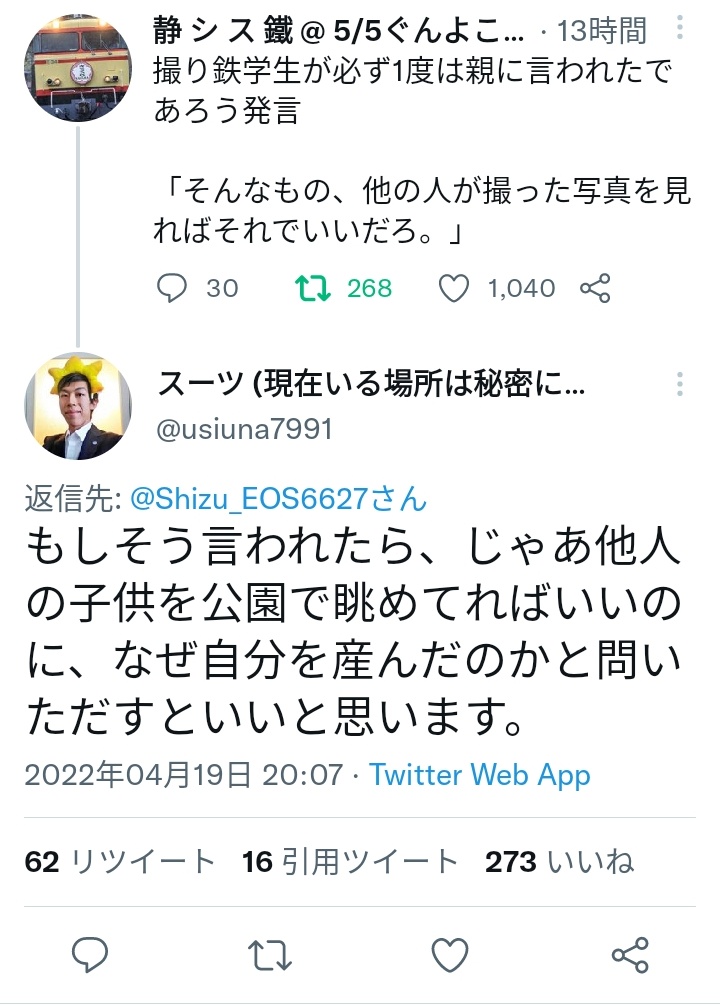
Task: Open the three-dot menu on スーツ's tweet
Action: point(681,385)
